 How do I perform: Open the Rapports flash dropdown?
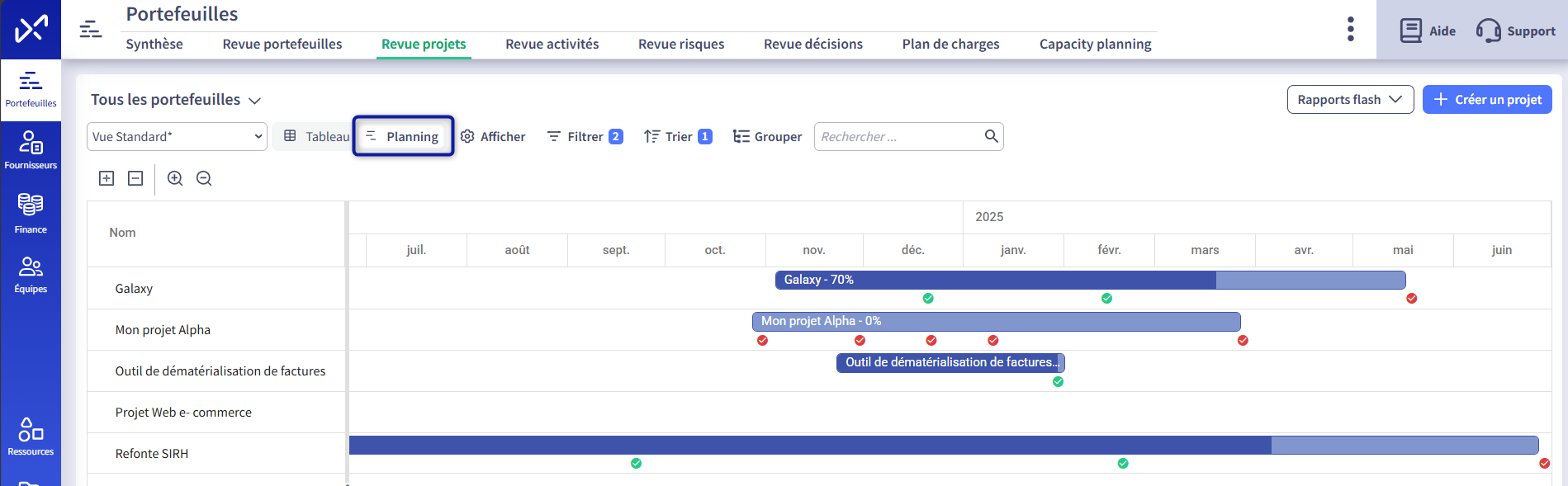point(1349,100)
